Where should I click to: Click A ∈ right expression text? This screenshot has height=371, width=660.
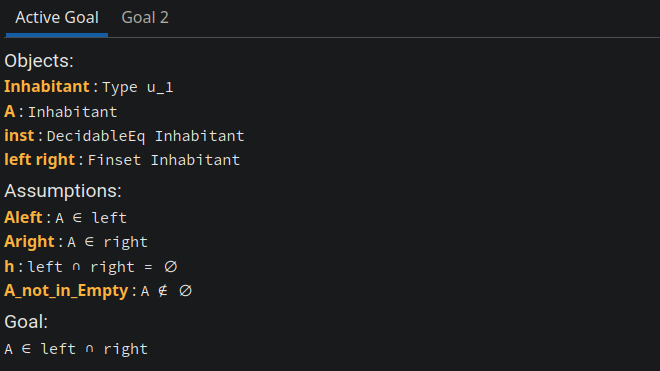click(x=107, y=242)
